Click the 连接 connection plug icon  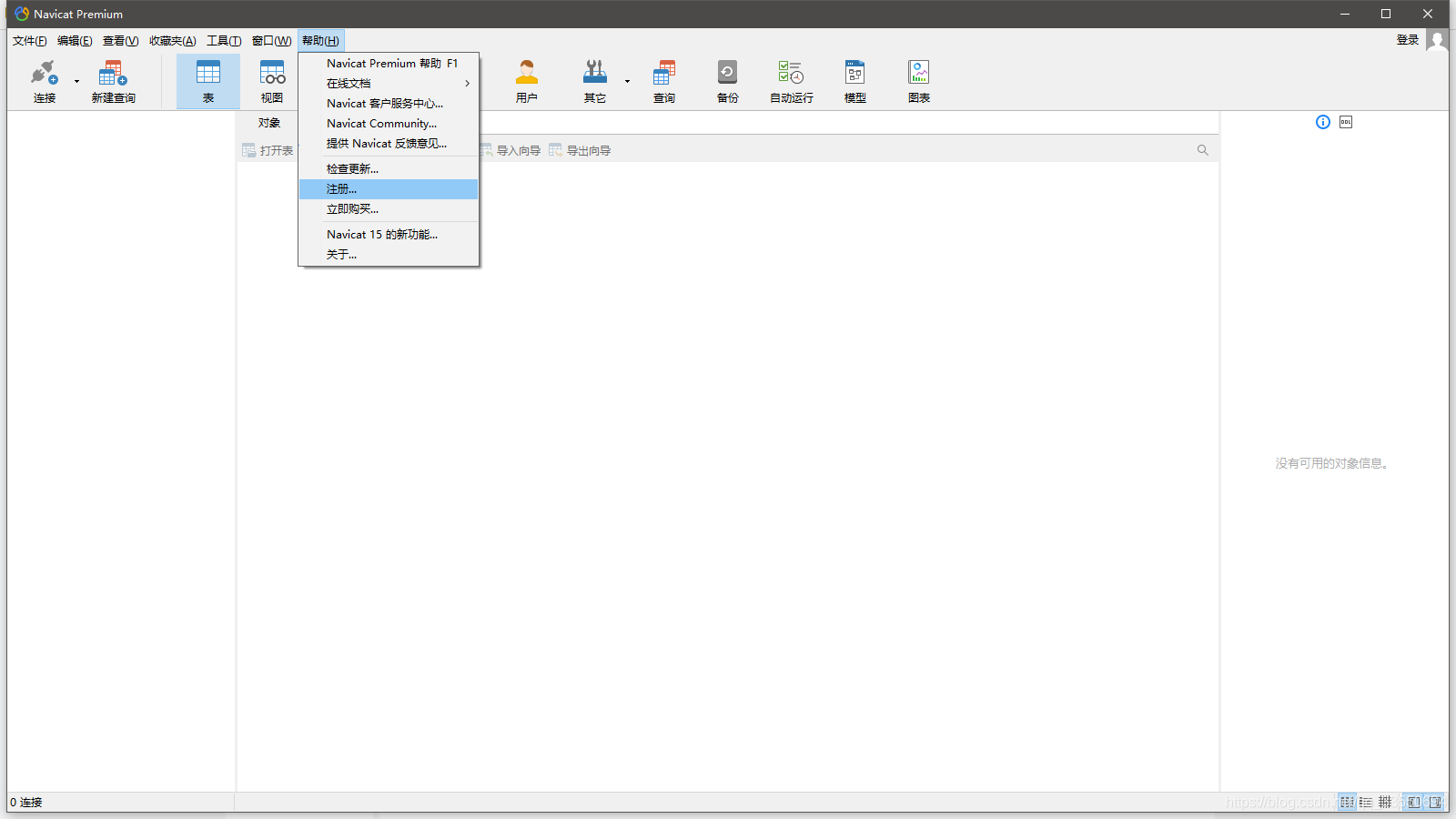tap(44, 73)
